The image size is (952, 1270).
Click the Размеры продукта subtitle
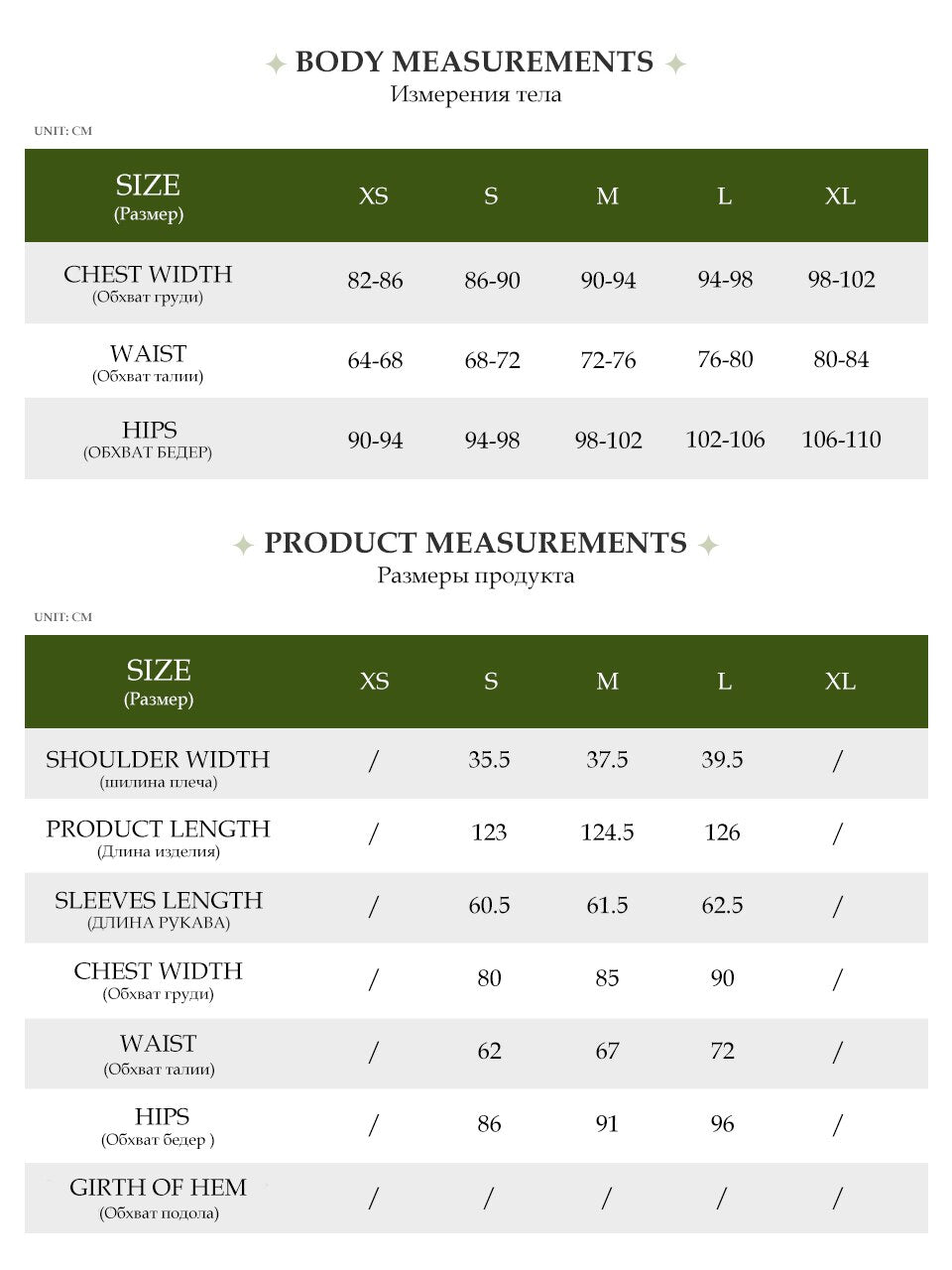click(x=476, y=576)
